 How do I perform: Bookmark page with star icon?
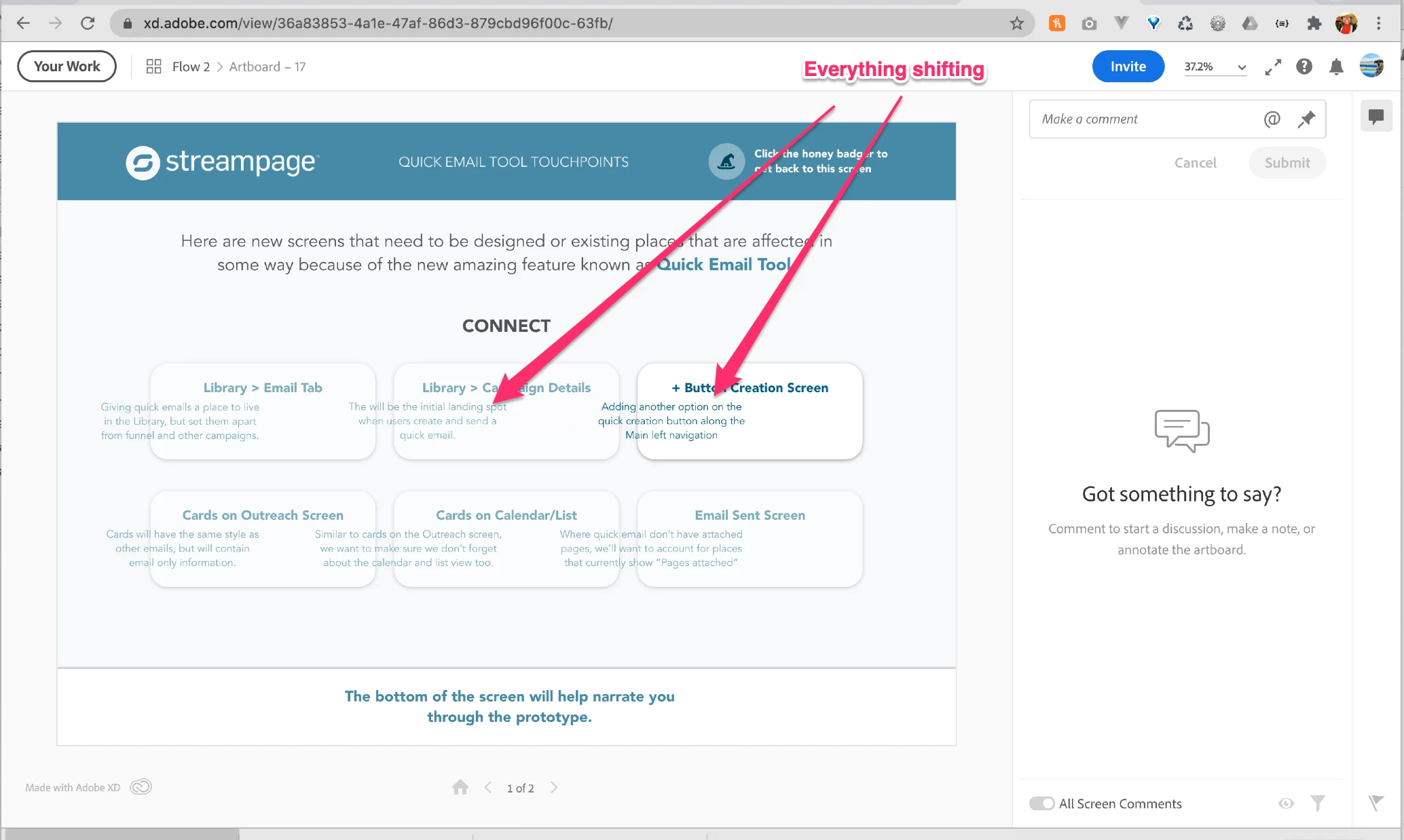click(x=1016, y=24)
